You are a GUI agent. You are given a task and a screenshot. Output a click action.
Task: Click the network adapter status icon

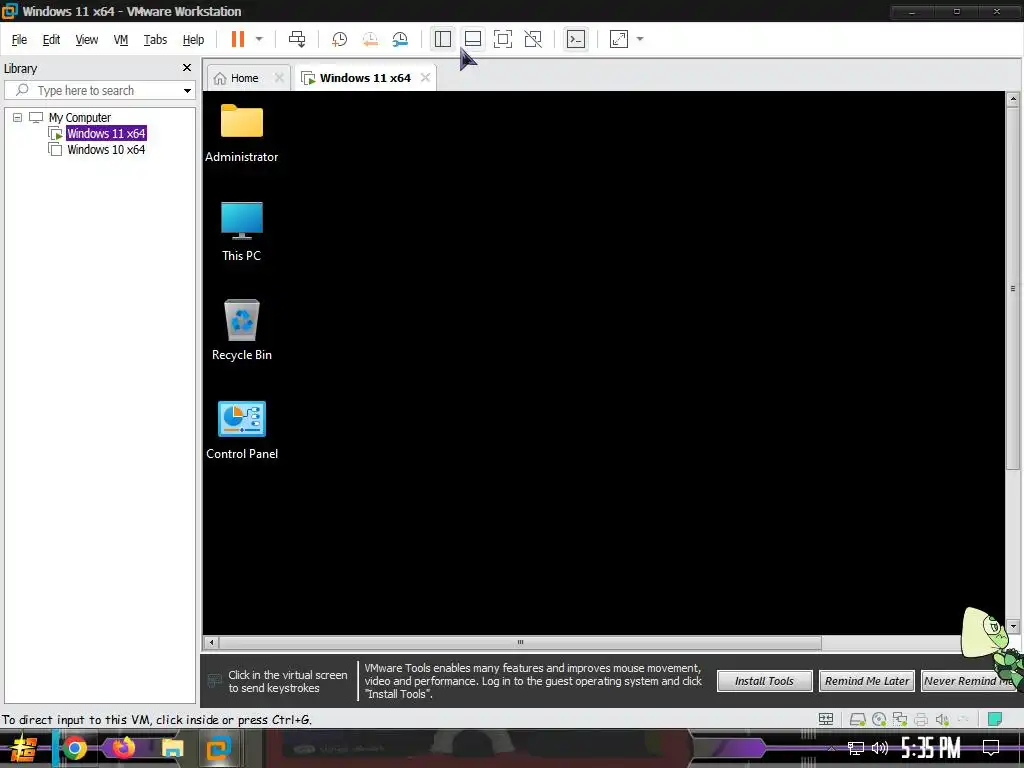tap(900, 719)
